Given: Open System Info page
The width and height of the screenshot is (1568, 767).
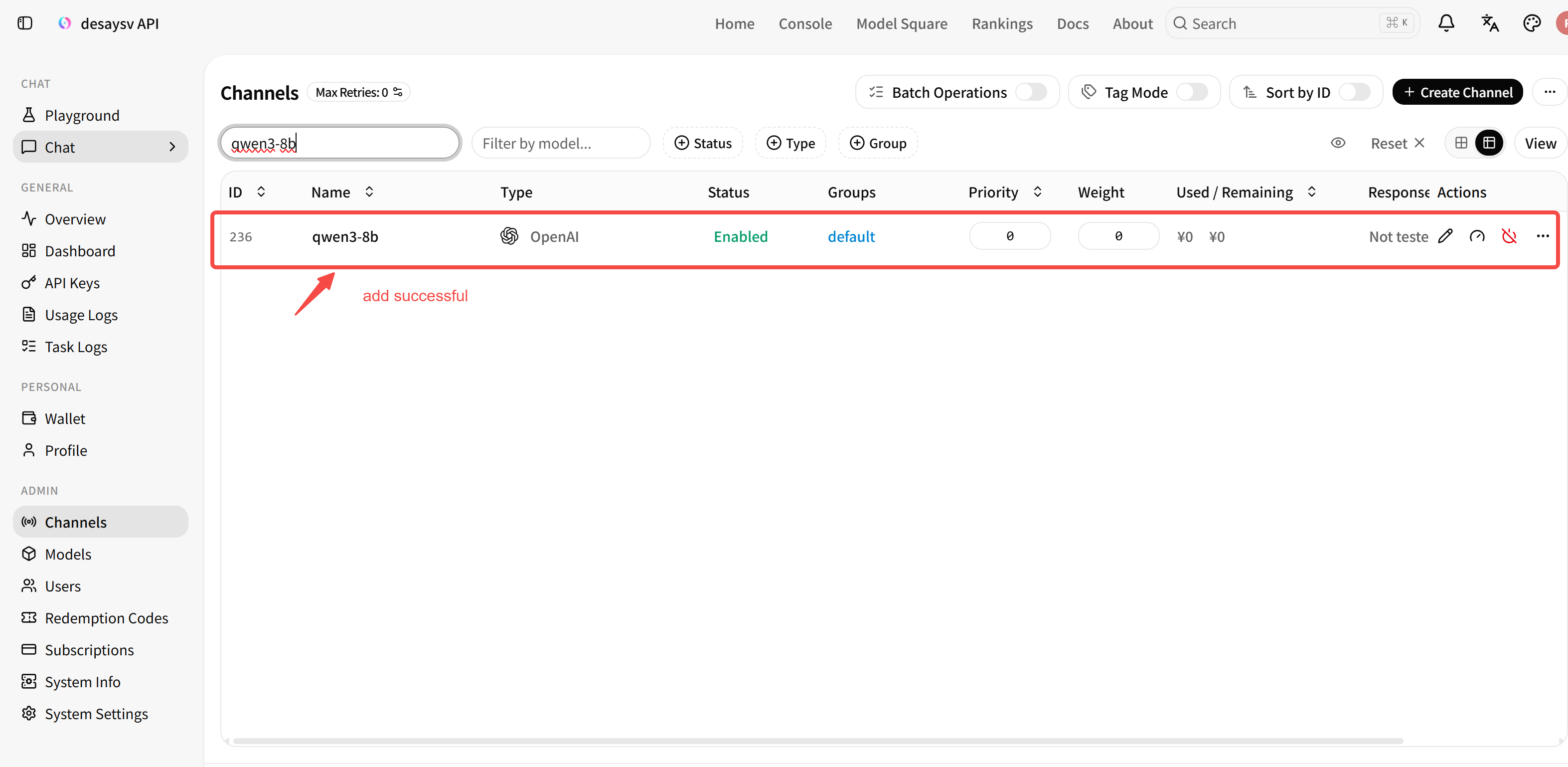Looking at the screenshot, I should pos(101,682).
